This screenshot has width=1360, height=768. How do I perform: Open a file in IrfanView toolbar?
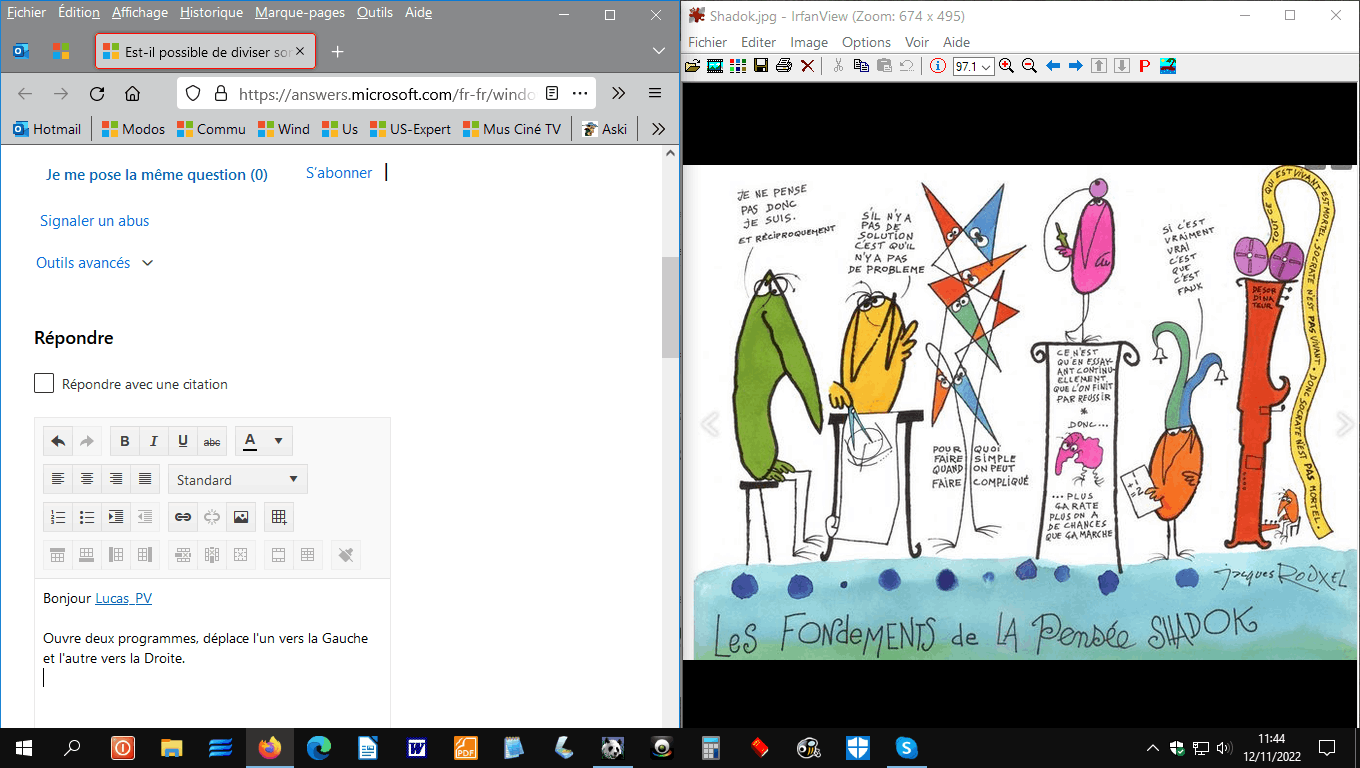point(692,66)
